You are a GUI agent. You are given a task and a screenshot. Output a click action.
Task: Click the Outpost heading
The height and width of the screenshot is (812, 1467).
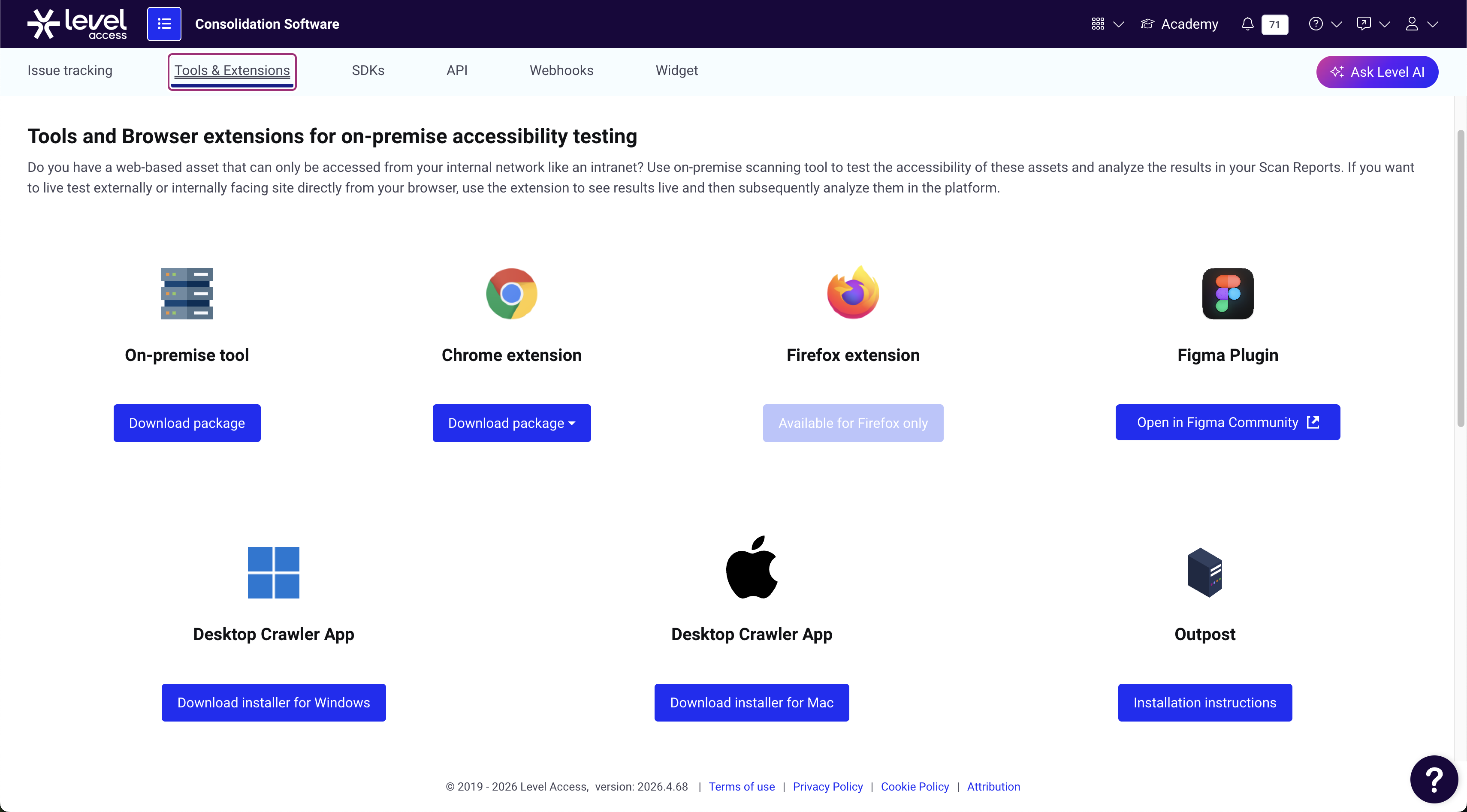1205,634
